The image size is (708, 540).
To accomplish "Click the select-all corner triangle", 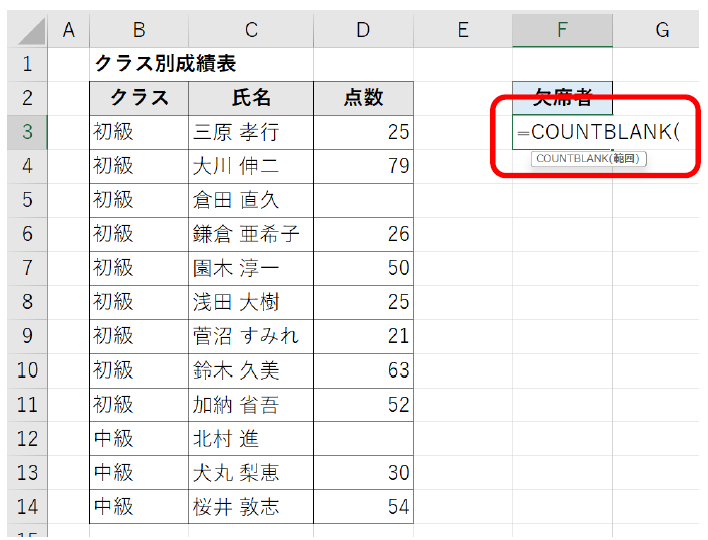I will tap(31, 31).
